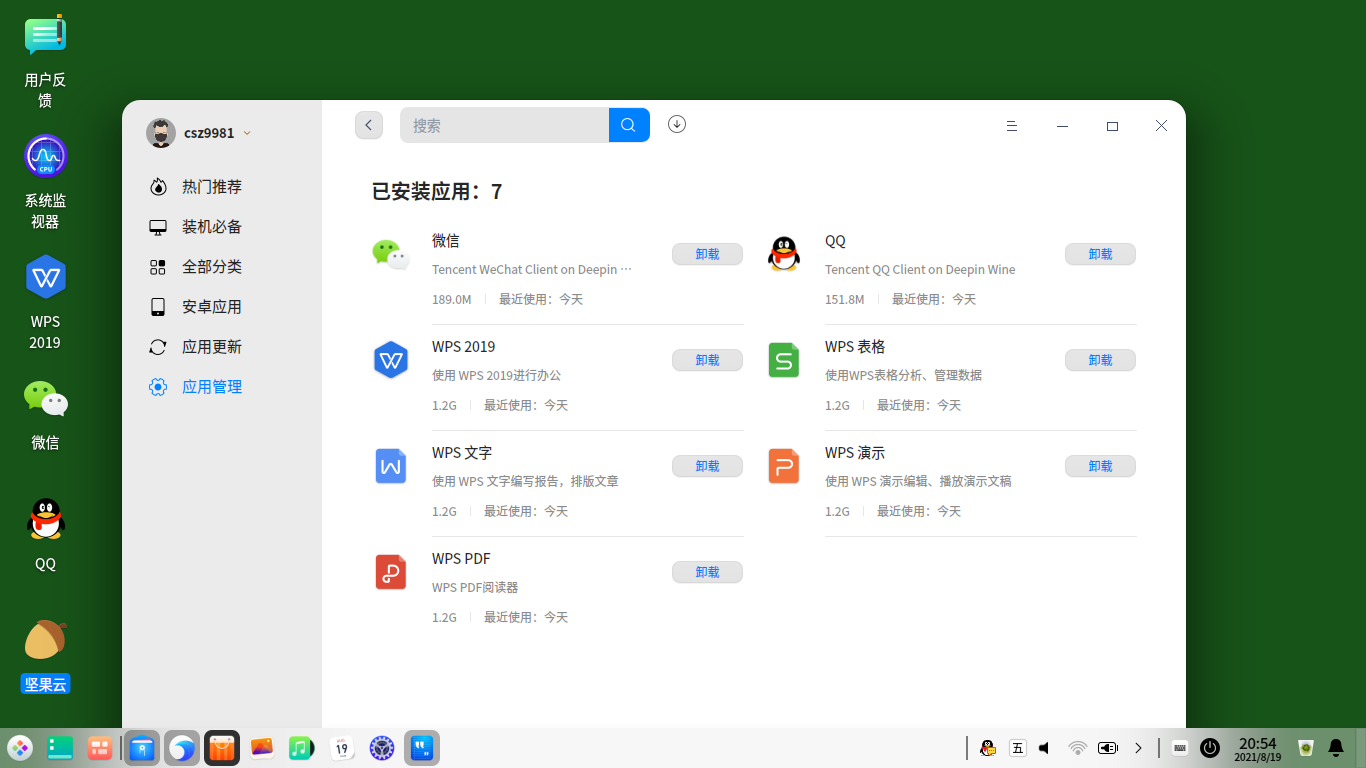The height and width of the screenshot is (768, 1366).
Task: Open the blue gear settings dock icon
Action: pyautogui.click(x=382, y=748)
